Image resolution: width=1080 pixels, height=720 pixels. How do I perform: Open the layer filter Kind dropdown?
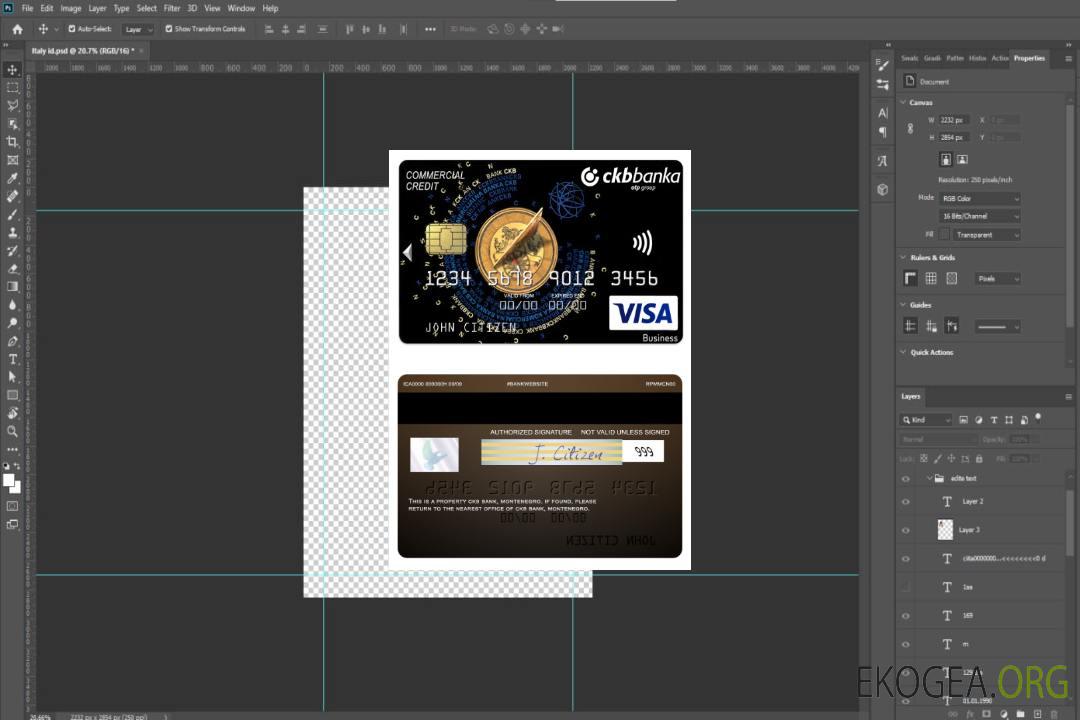click(x=926, y=420)
